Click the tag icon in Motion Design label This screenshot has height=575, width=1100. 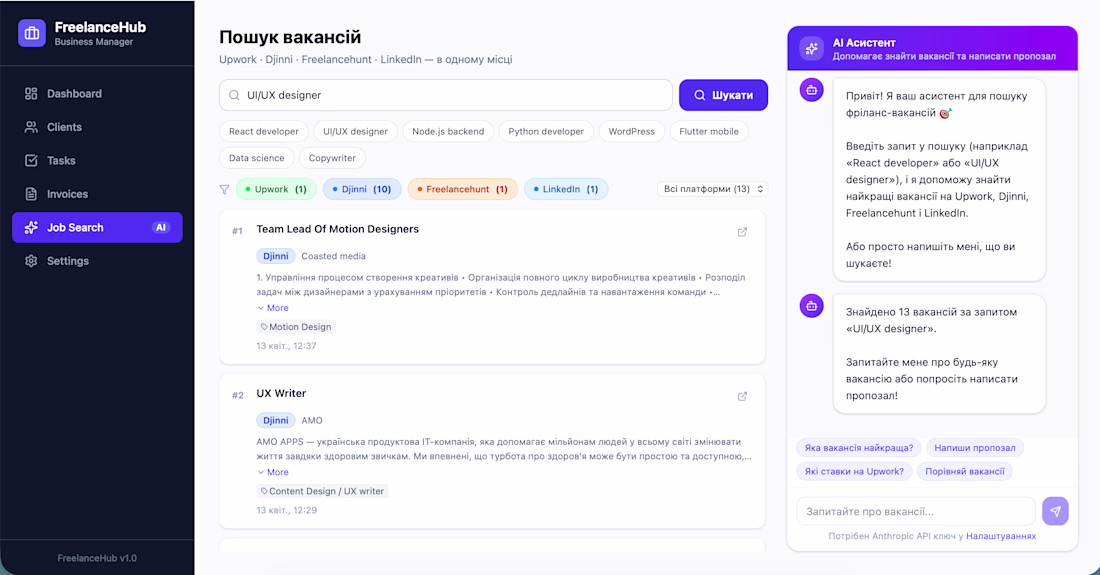coord(264,327)
